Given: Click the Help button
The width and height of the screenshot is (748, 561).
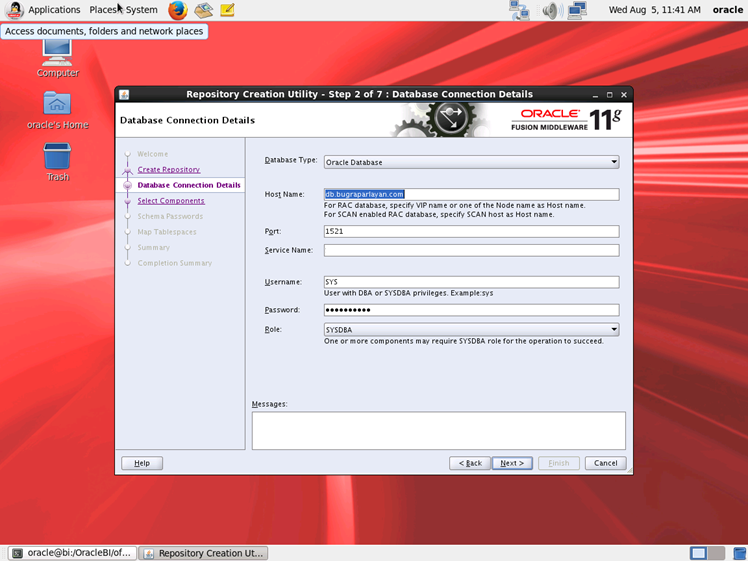Looking at the screenshot, I should 142,463.
